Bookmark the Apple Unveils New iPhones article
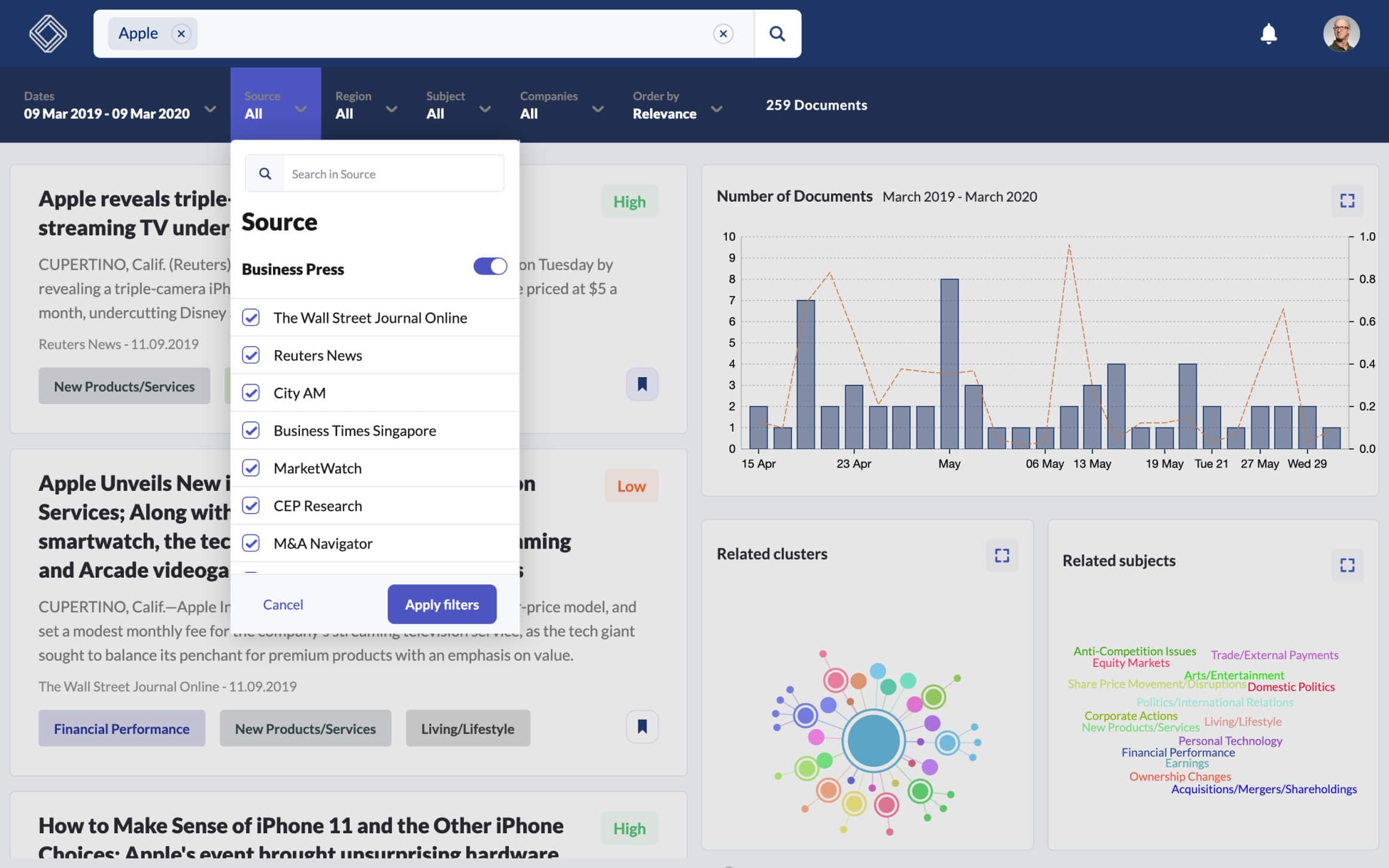1389x868 pixels. coord(641,726)
